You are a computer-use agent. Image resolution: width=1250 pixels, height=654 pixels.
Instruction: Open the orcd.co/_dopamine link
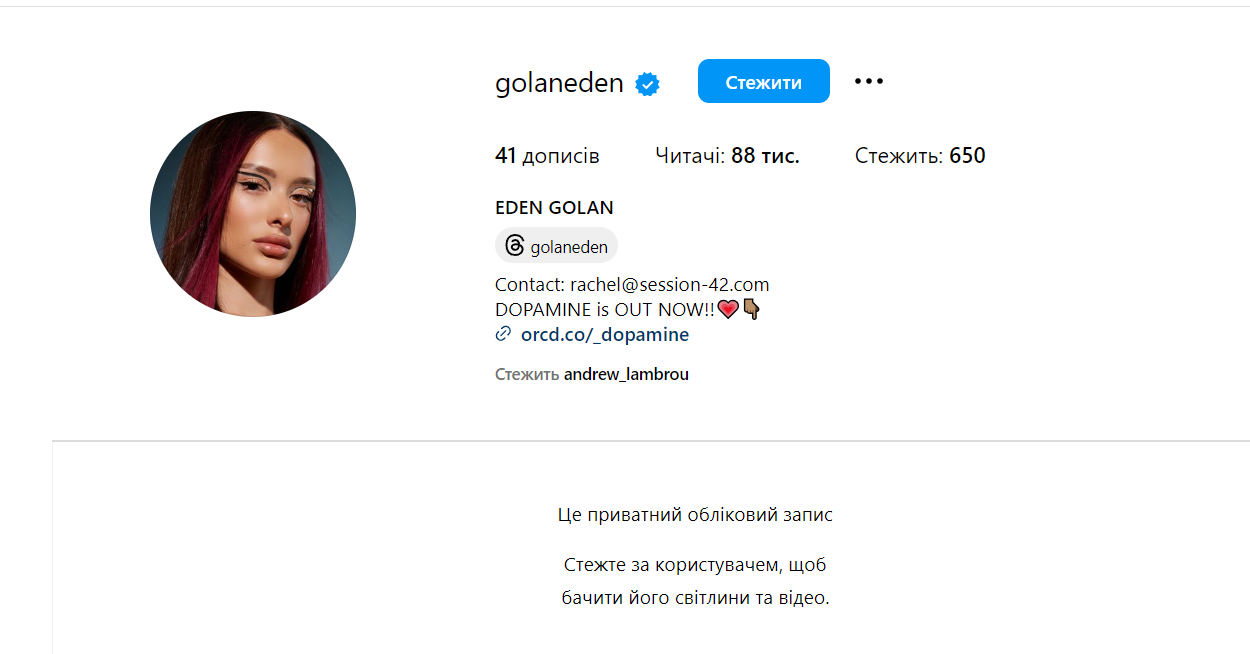coord(604,335)
